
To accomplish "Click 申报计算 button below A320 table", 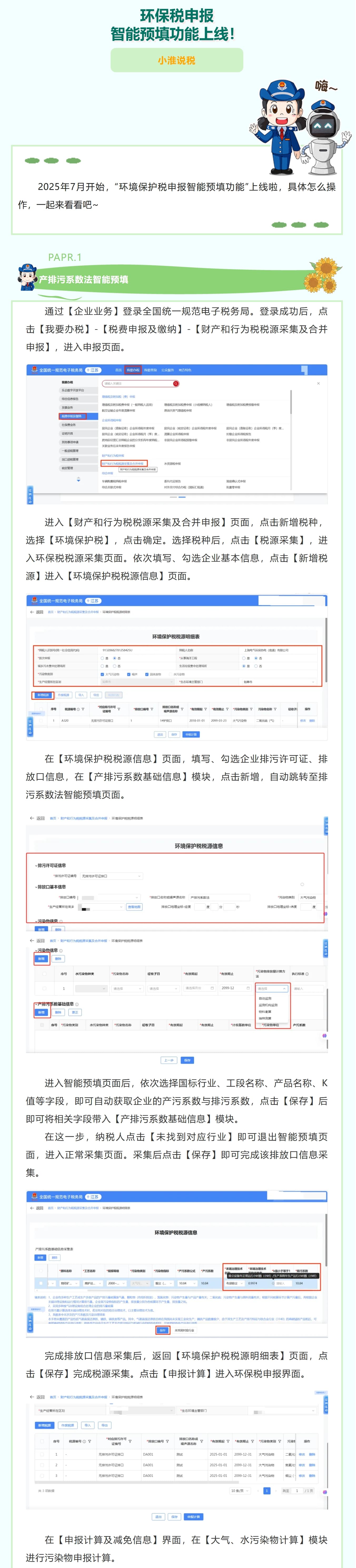I will pyautogui.click(x=191, y=734).
